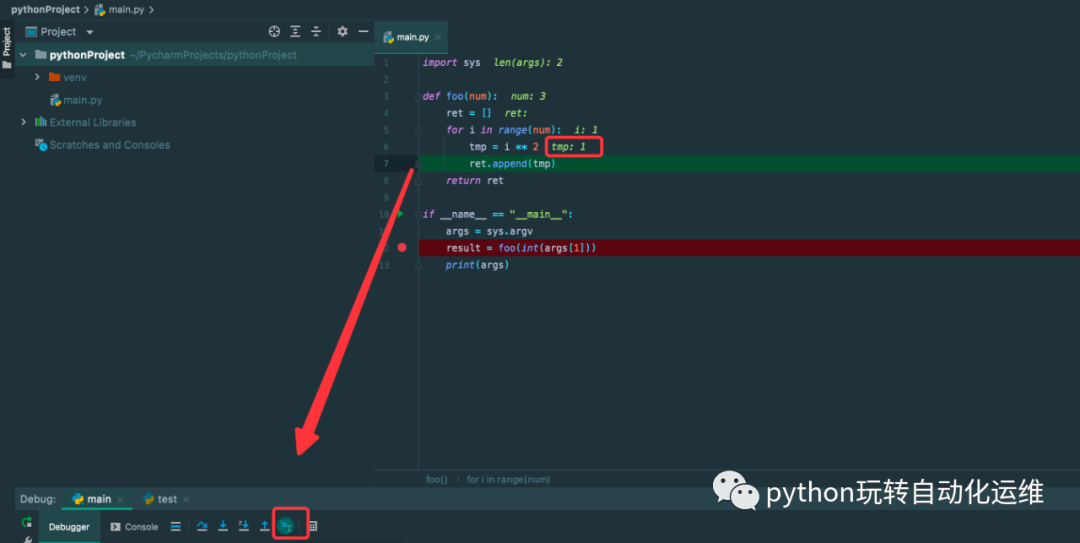1080x543 pixels.
Task: Open the Evaluate Expression calculator icon
Action: pyautogui.click(x=313, y=526)
